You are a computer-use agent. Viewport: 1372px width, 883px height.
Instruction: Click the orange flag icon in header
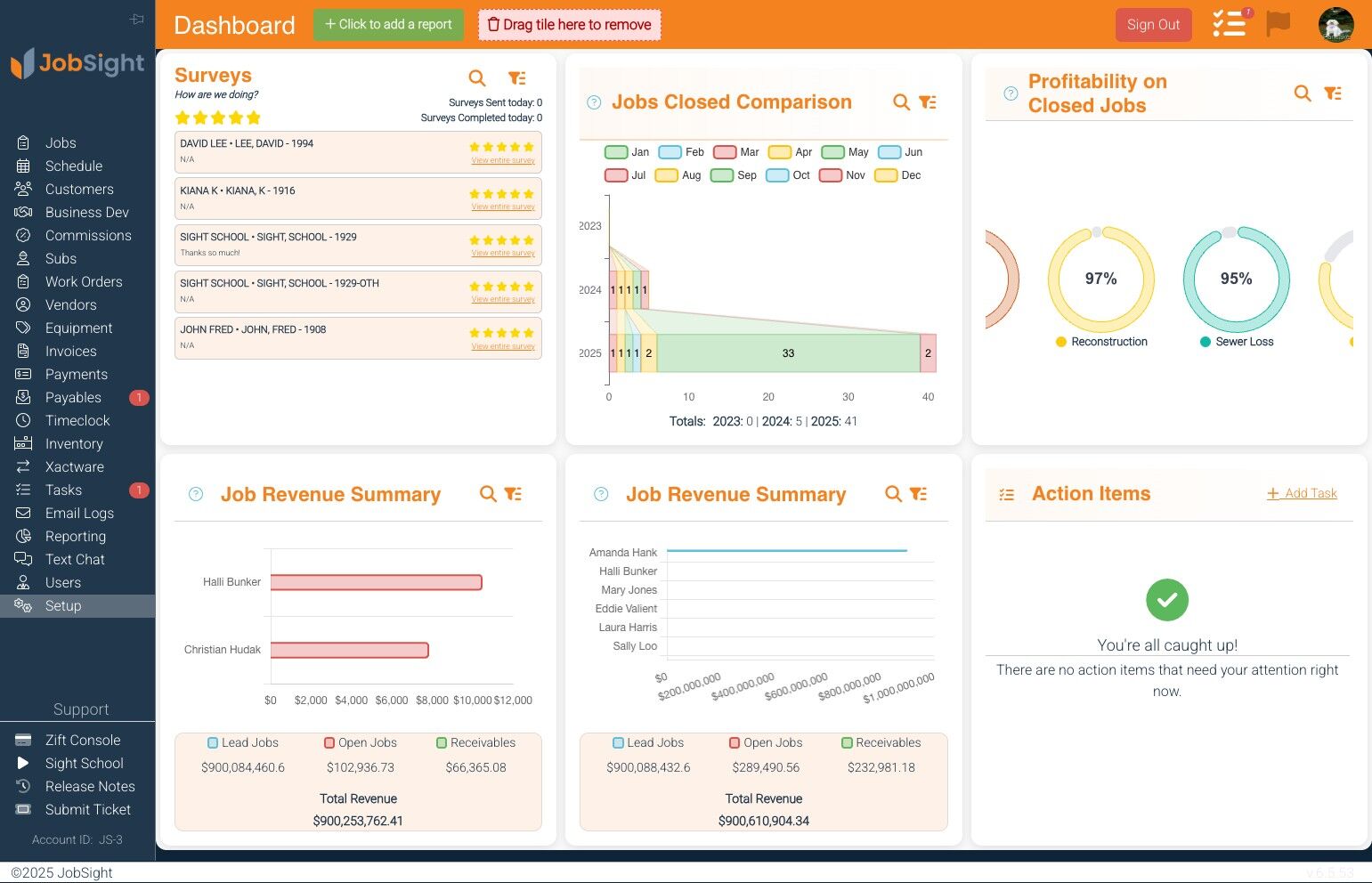click(1279, 24)
